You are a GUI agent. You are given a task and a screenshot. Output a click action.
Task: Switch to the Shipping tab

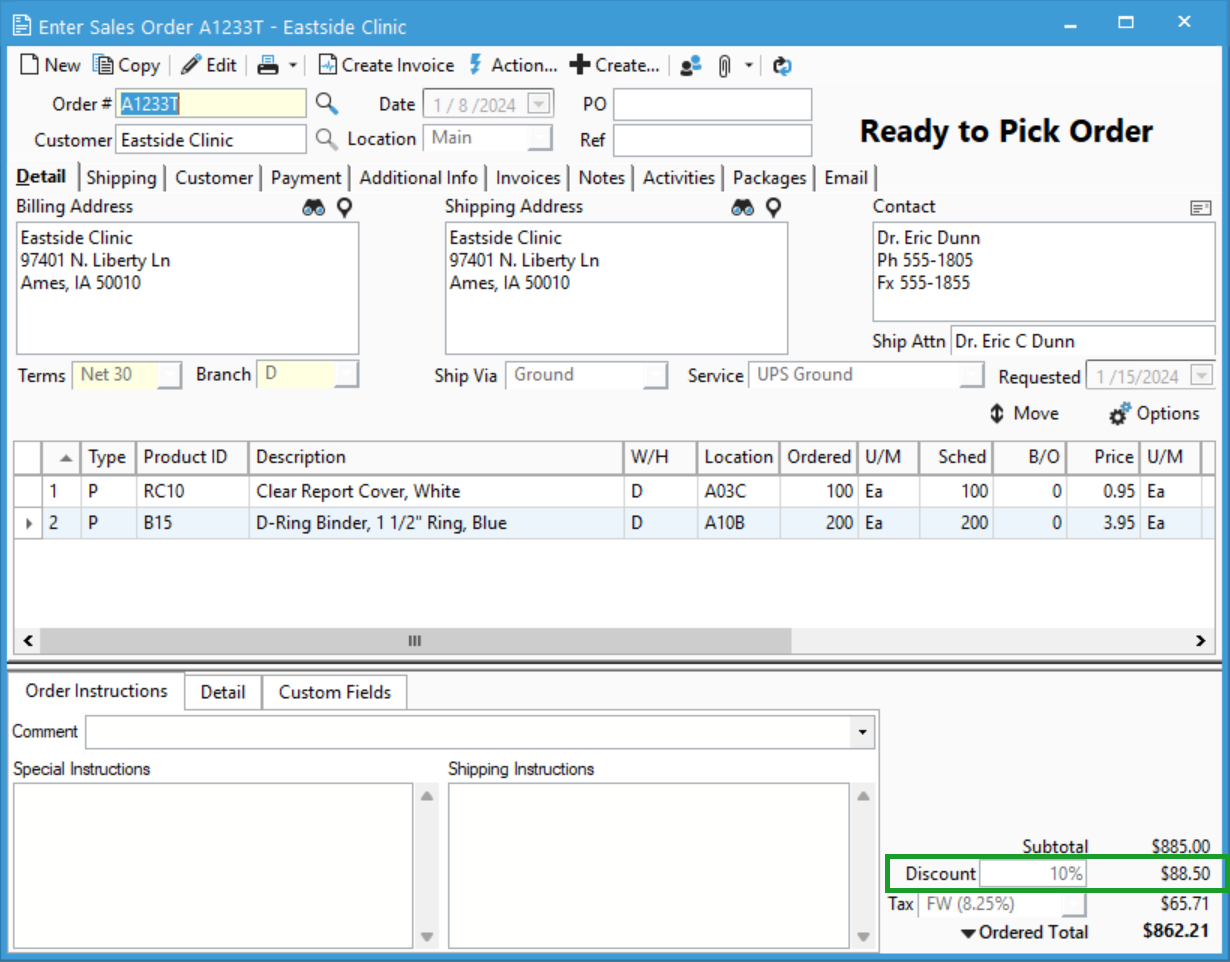point(121,178)
